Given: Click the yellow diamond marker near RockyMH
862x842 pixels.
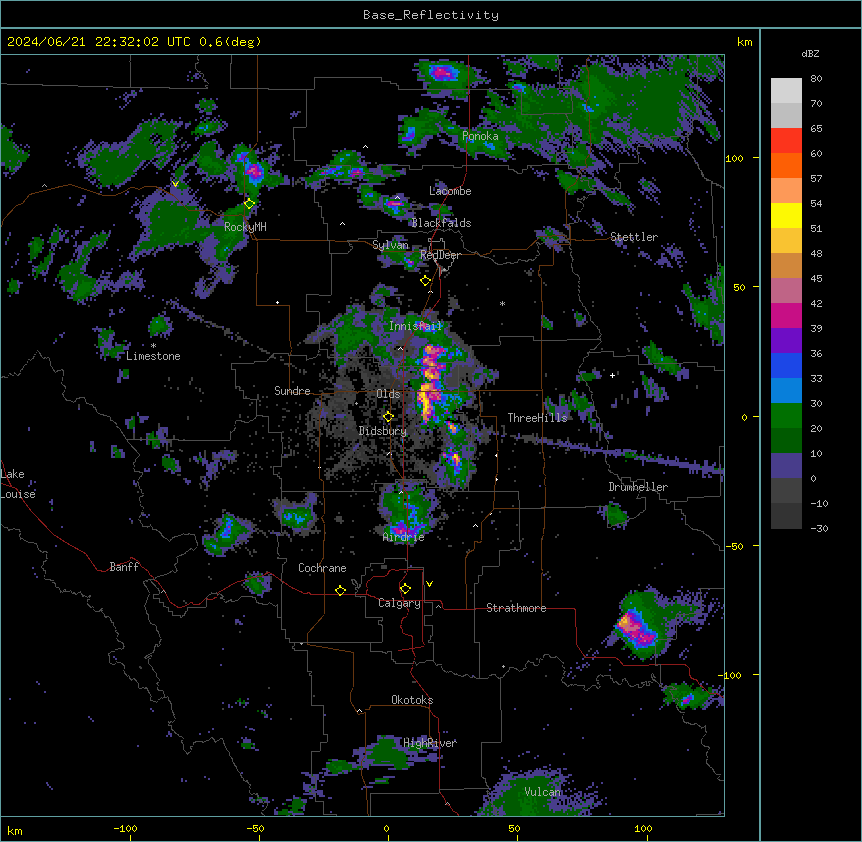Looking at the screenshot, I should (x=249, y=204).
